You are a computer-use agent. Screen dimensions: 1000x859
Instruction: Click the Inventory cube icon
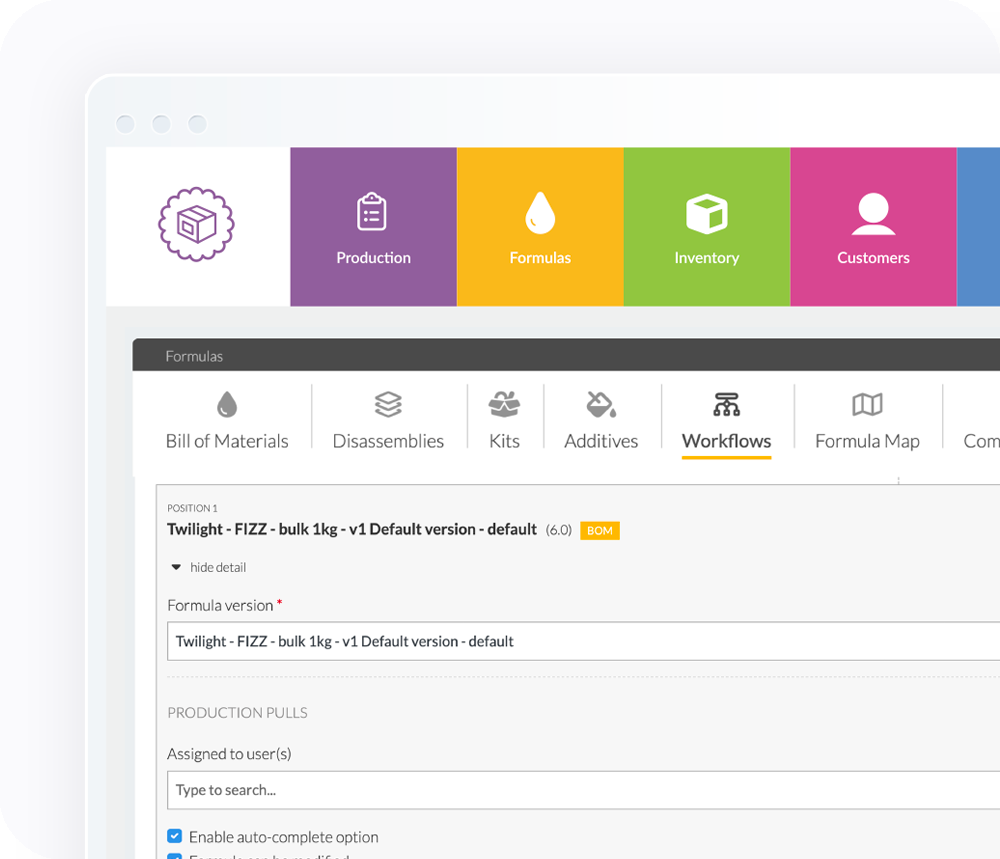click(707, 214)
